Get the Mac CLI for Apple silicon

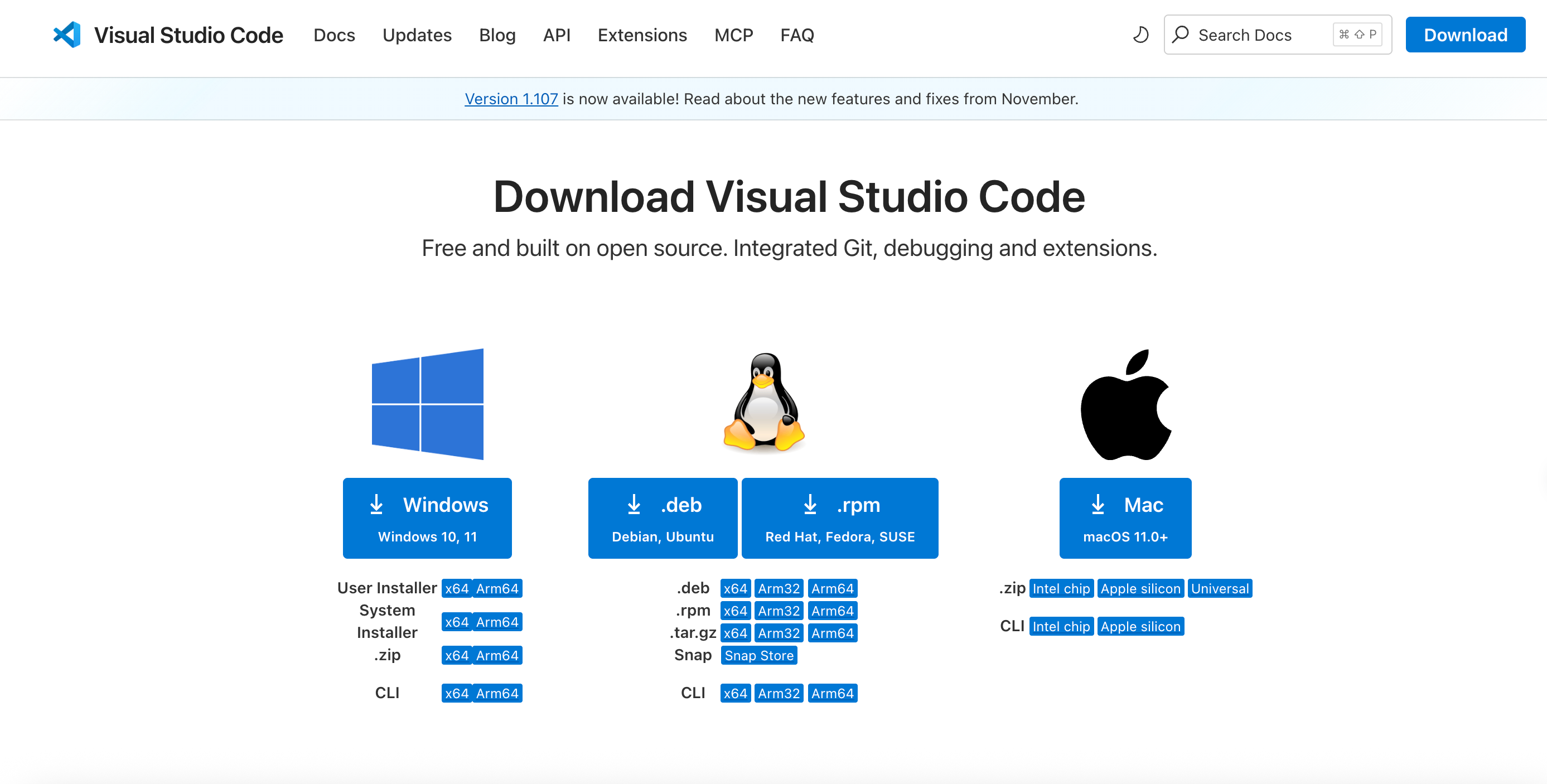(x=1140, y=626)
